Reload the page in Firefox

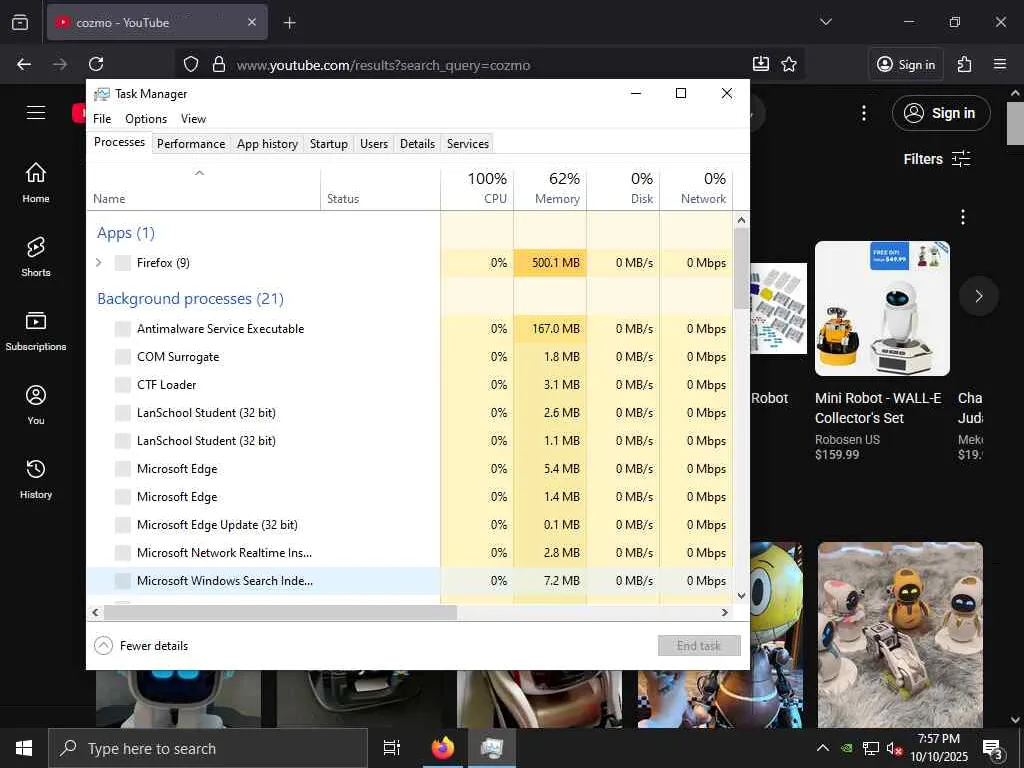96,64
